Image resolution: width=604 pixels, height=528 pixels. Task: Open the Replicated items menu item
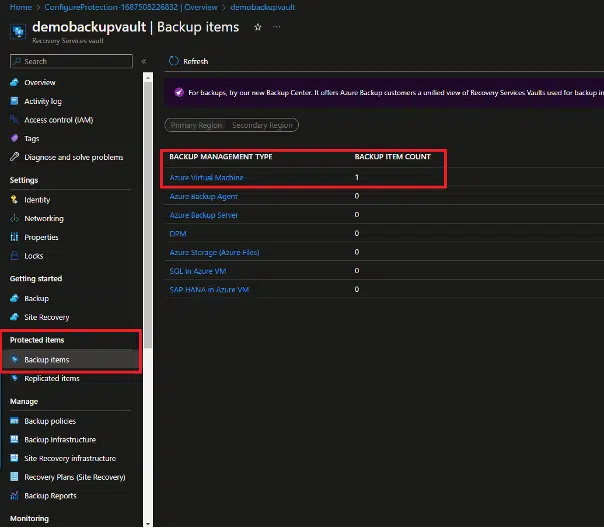click(52, 378)
